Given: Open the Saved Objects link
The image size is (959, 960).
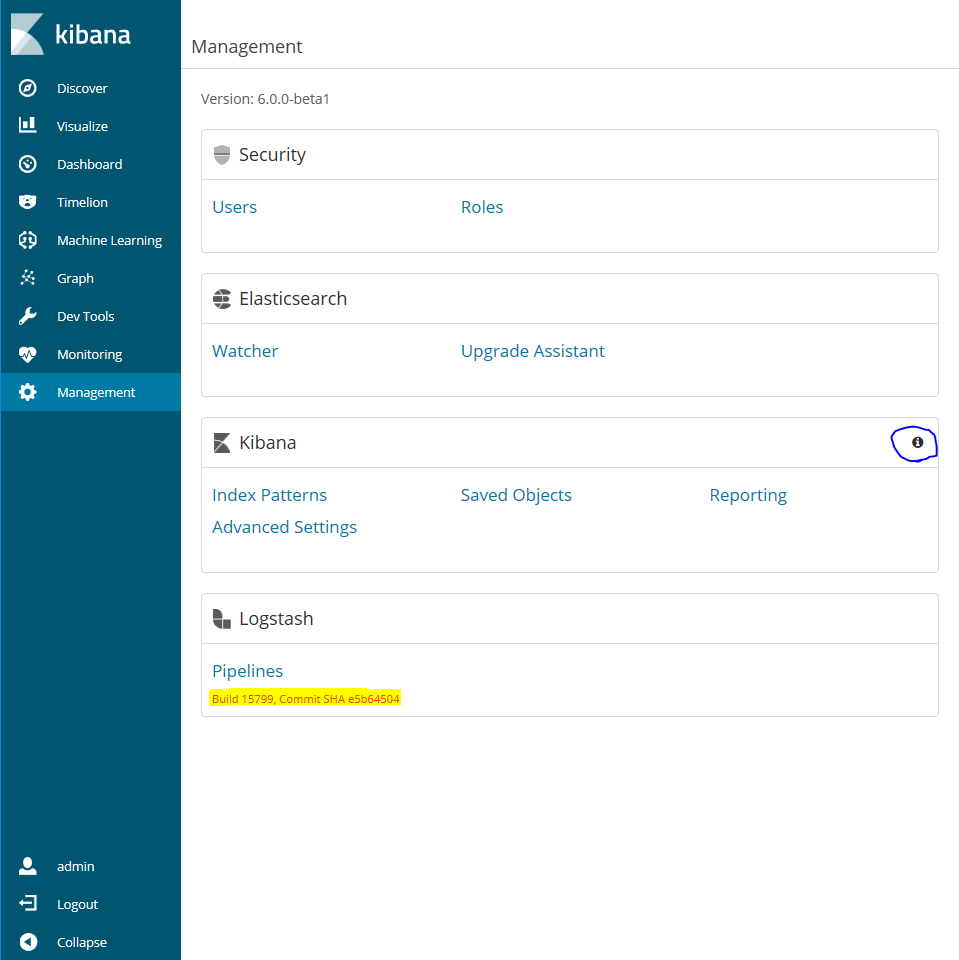Looking at the screenshot, I should [x=516, y=495].
